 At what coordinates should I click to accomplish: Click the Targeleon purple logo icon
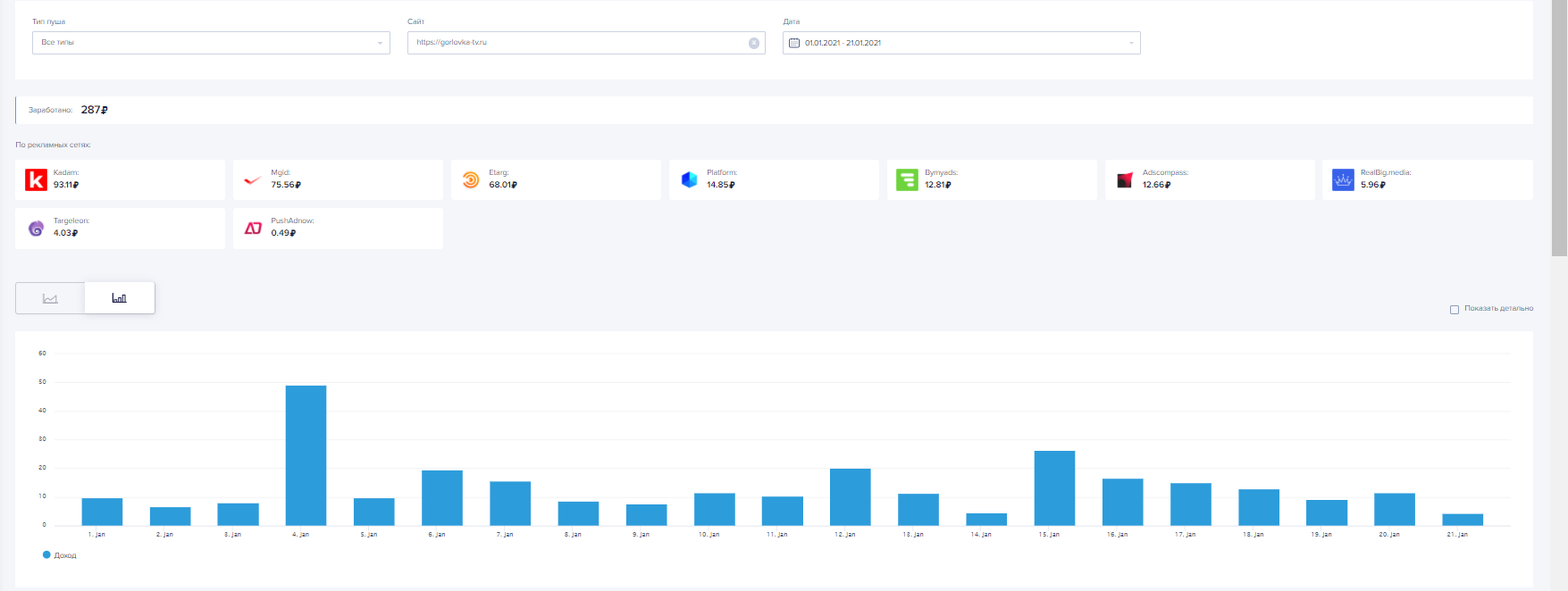[36, 229]
